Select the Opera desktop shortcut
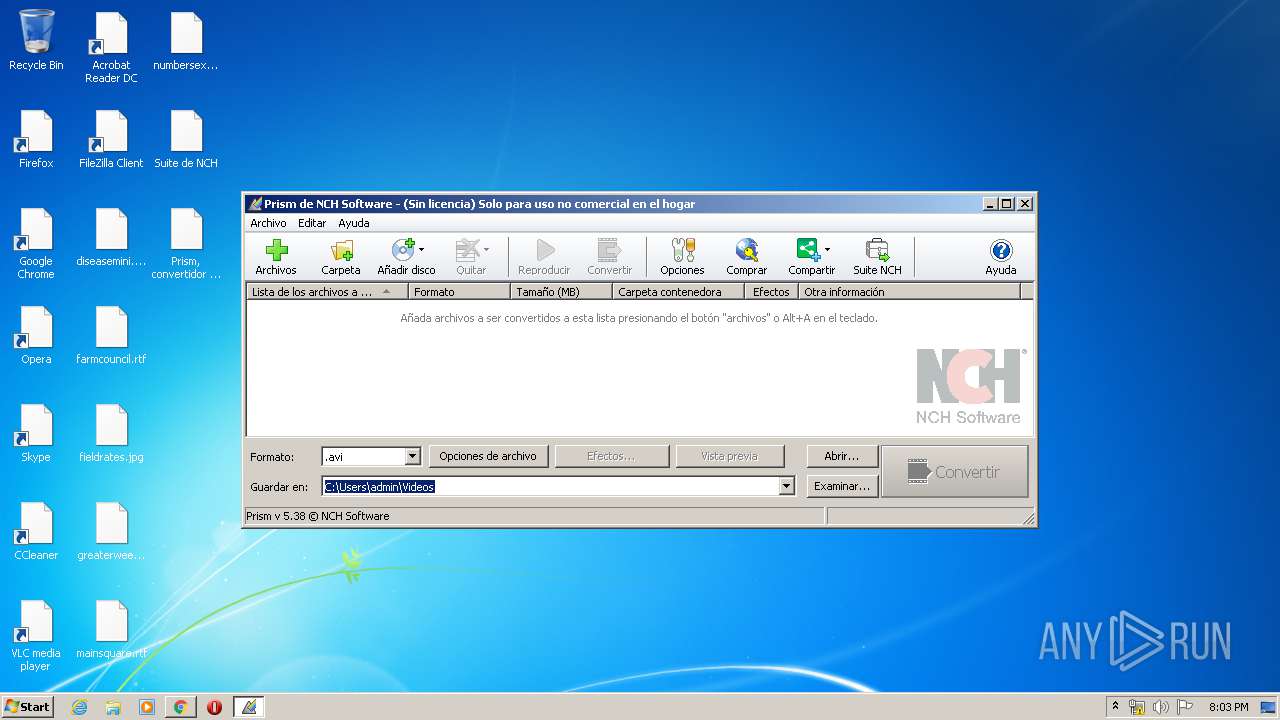Screen dimensions: 1280x720 pyautogui.click(x=36, y=335)
